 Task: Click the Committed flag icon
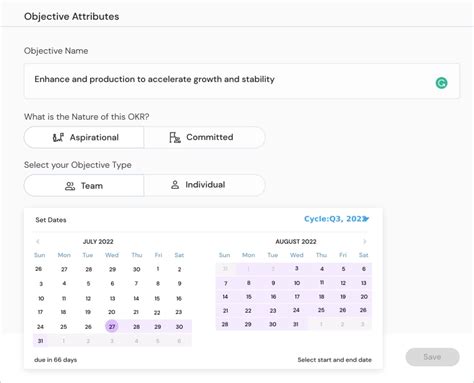click(x=175, y=137)
